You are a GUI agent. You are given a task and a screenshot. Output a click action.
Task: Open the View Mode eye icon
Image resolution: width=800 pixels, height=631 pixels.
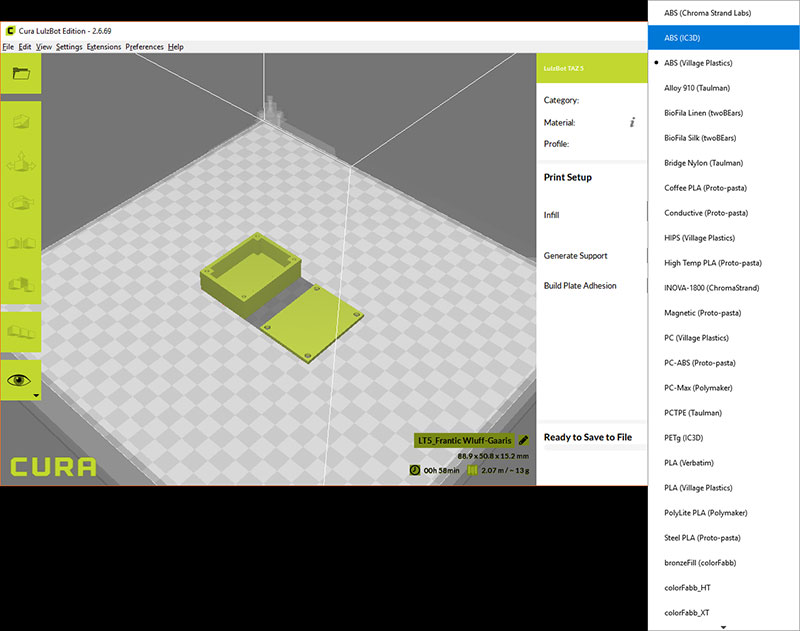(20, 377)
